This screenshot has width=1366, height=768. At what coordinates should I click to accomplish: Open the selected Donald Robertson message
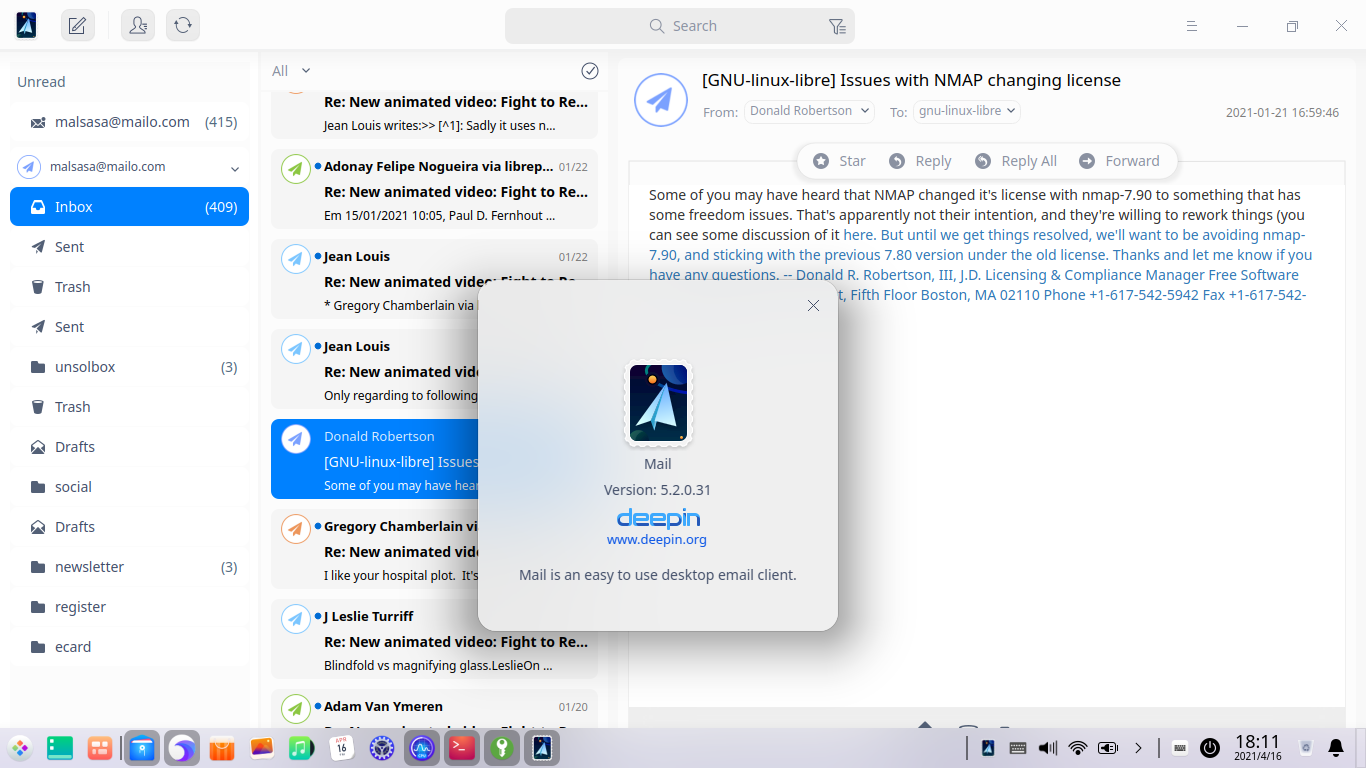click(x=374, y=460)
